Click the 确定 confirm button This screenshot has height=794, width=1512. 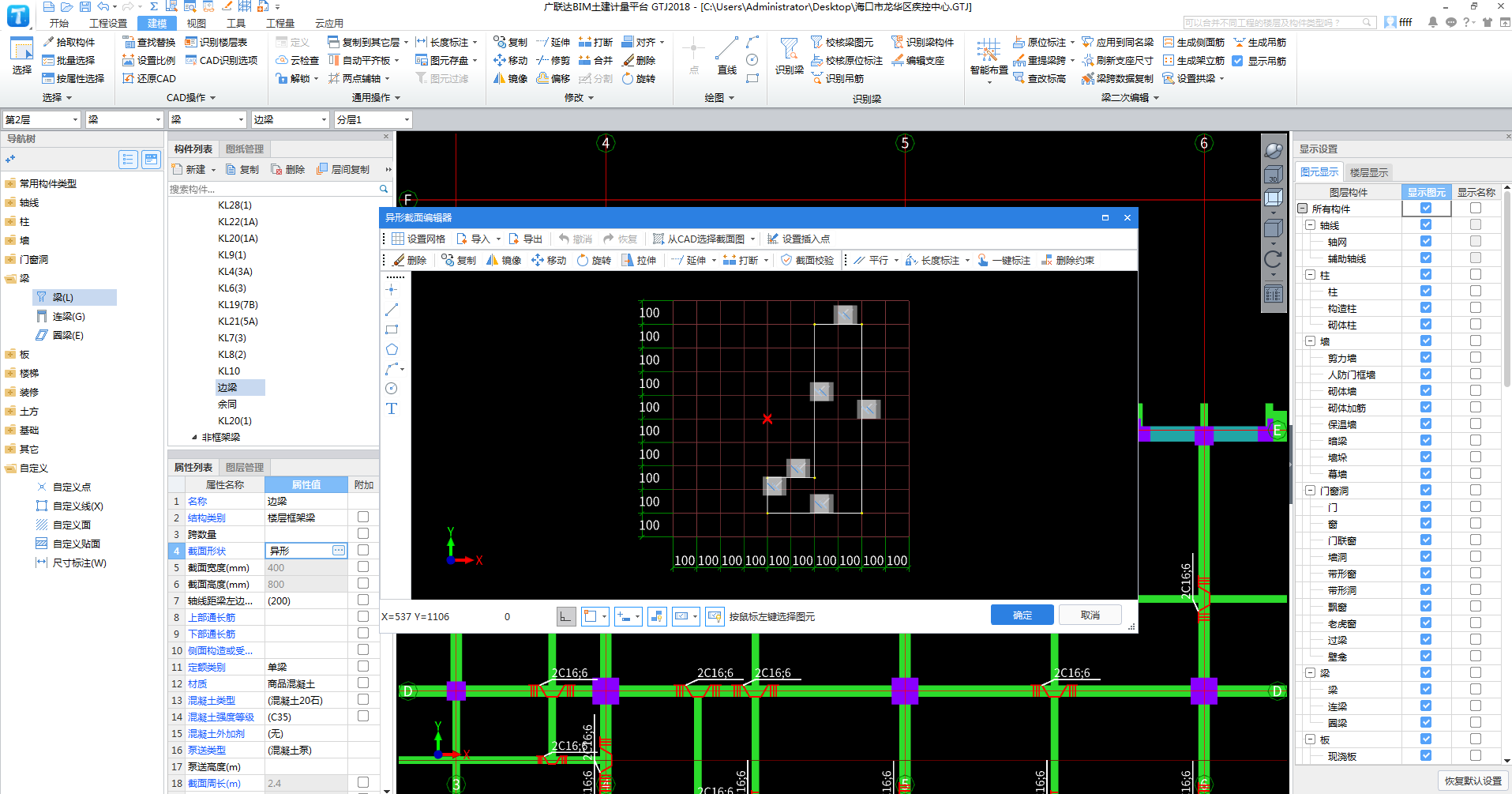tap(1022, 615)
